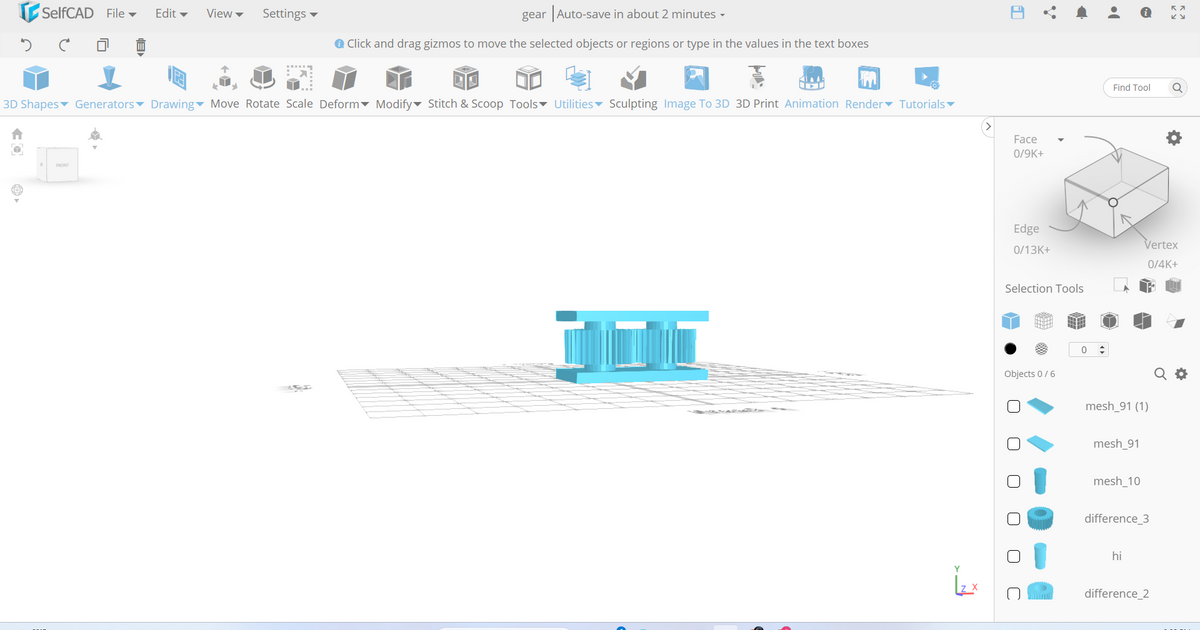Viewport: 1200px width, 630px height.
Task: Toggle the difference_3 object checkbox
Action: pos(1013,518)
